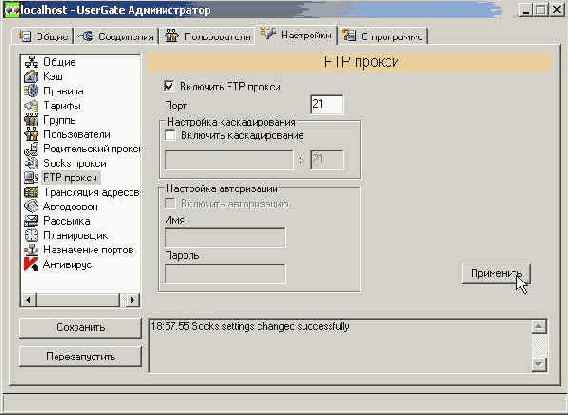Click the Пользователи icon in sidebar list
568x415 pixels.
click(x=31, y=134)
